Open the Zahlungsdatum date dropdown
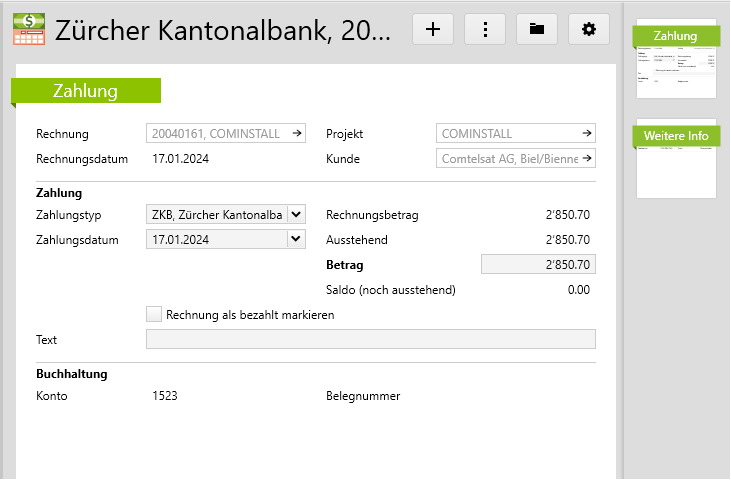This screenshot has width=731, height=480. click(x=295, y=239)
